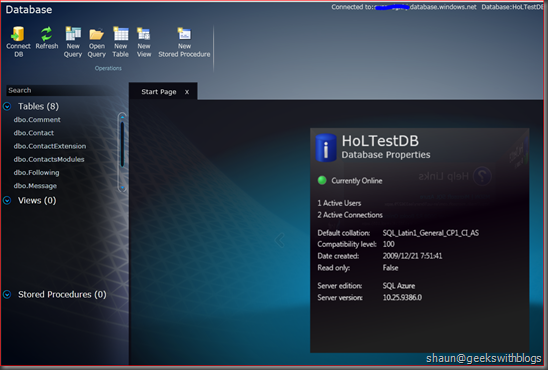The image size is (548, 370).
Task: Refresh the database view
Action: click(x=46, y=38)
